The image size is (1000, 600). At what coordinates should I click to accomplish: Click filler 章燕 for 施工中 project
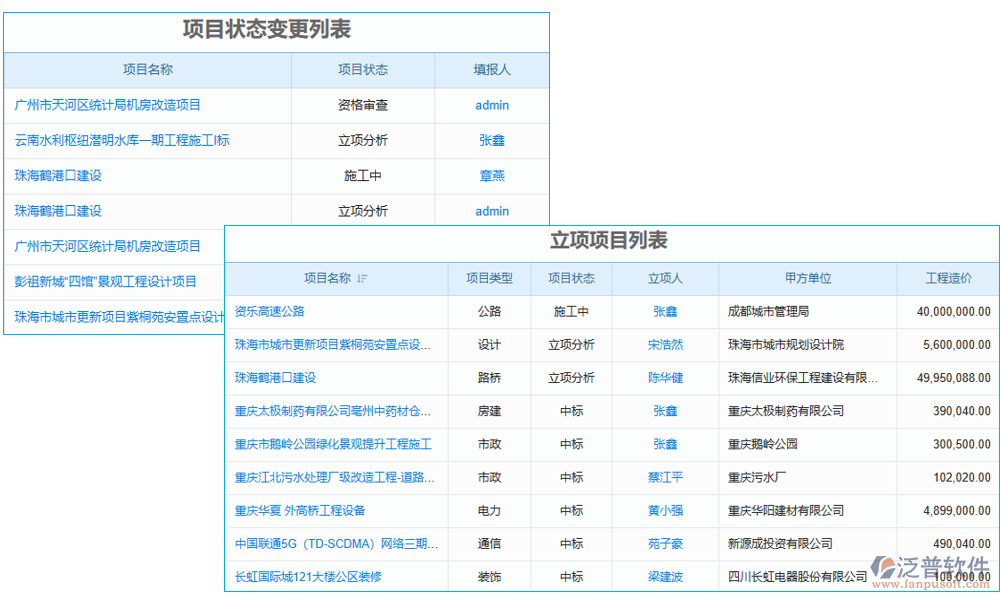491,175
